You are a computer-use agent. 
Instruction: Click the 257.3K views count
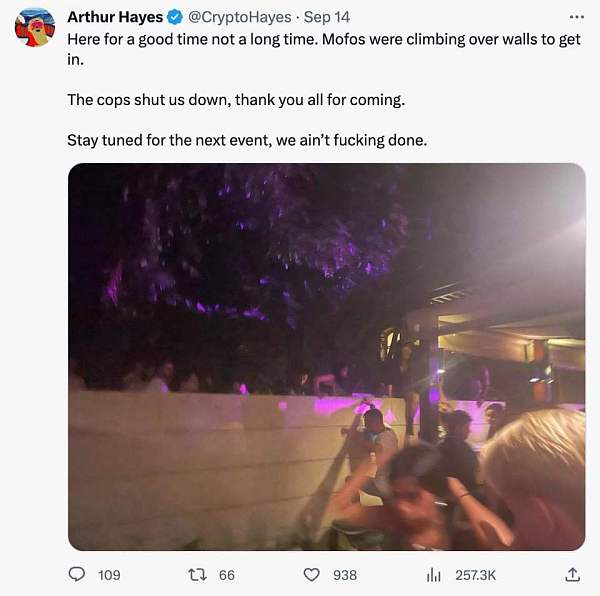tap(475, 575)
